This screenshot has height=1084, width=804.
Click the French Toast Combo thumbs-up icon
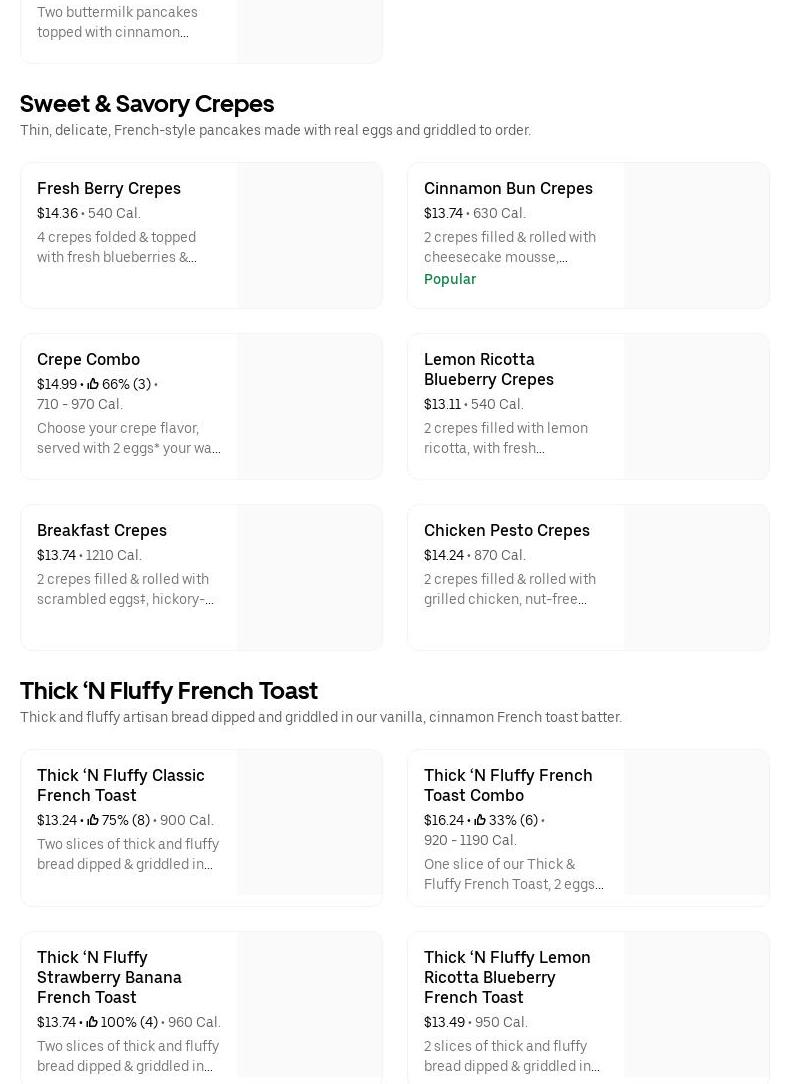click(480, 820)
